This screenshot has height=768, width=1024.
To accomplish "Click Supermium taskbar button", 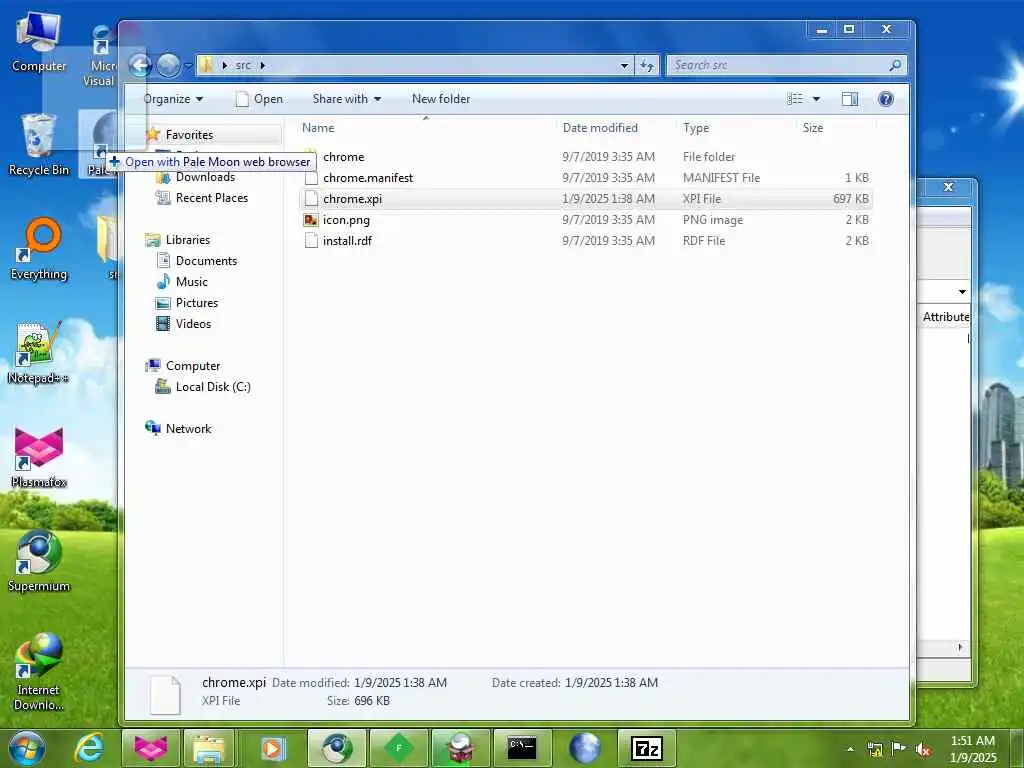I will [x=336, y=748].
